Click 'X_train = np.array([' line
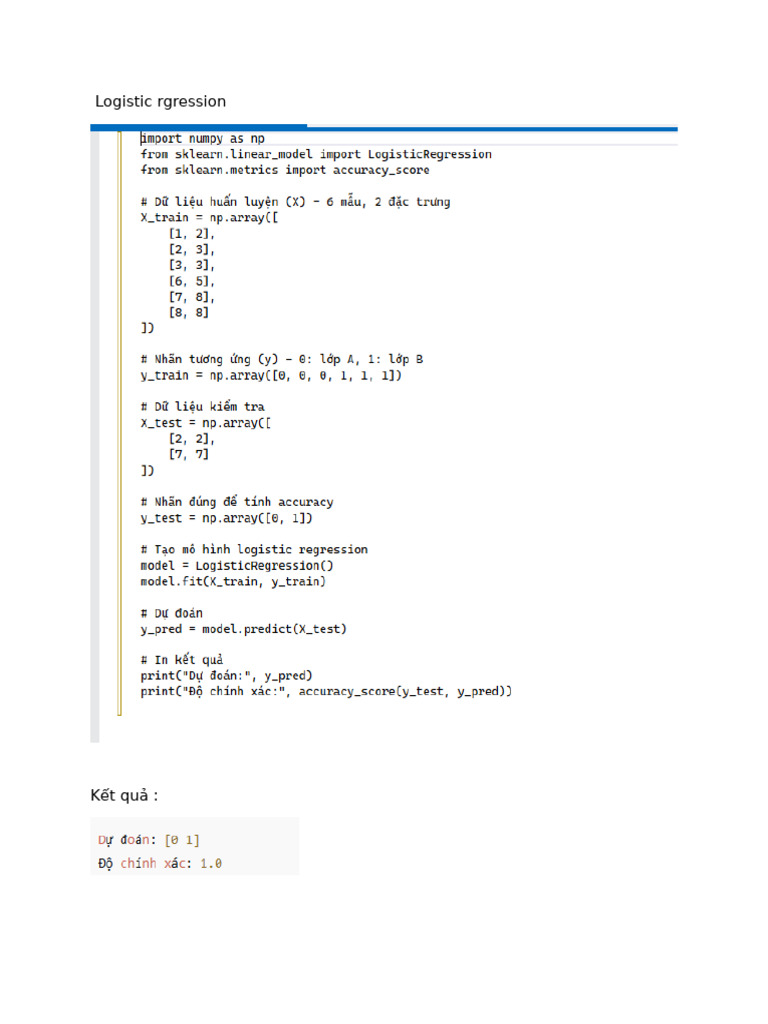 pyautogui.click(x=209, y=217)
